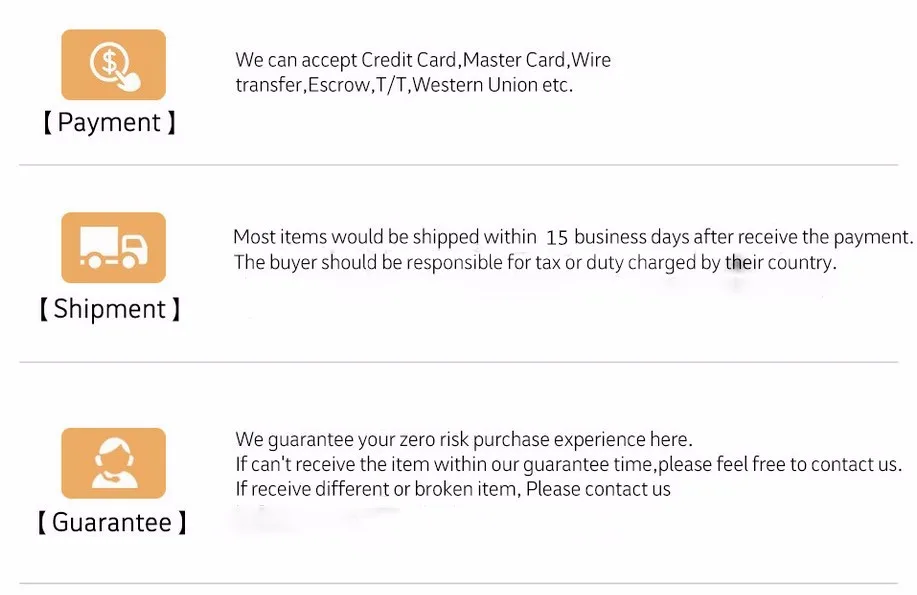This screenshot has width=917, height=595.
Task: Click the customer support headset icon
Action: click(x=113, y=463)
